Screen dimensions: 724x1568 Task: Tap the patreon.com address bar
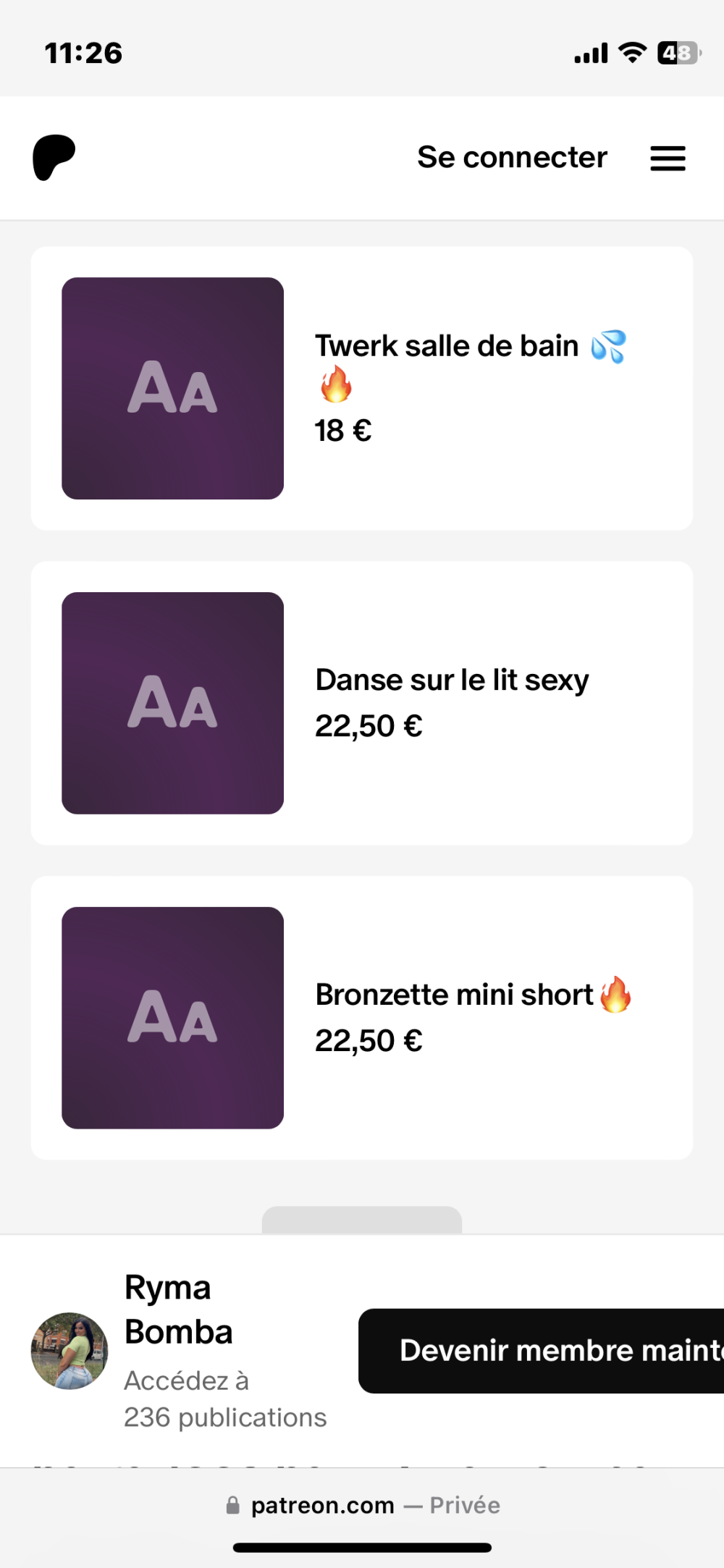pyautogui.click(x=362, y=1506)
